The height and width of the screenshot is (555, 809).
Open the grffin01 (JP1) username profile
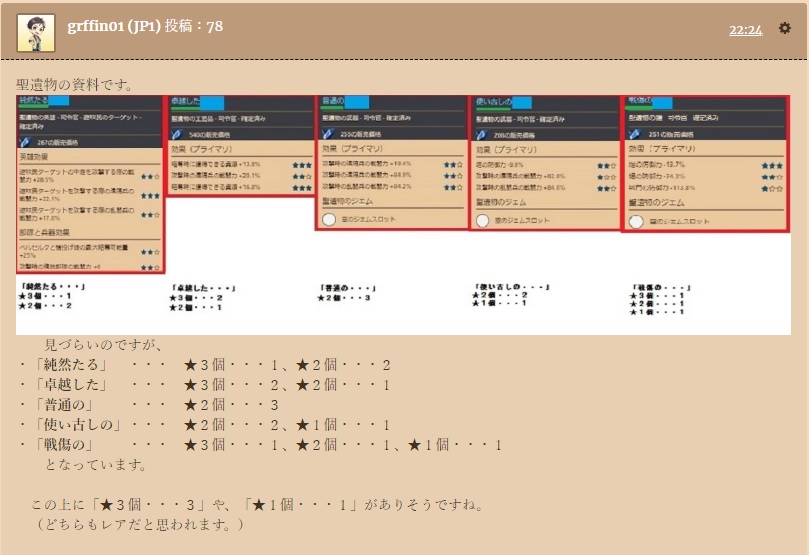tap(114, 26)
